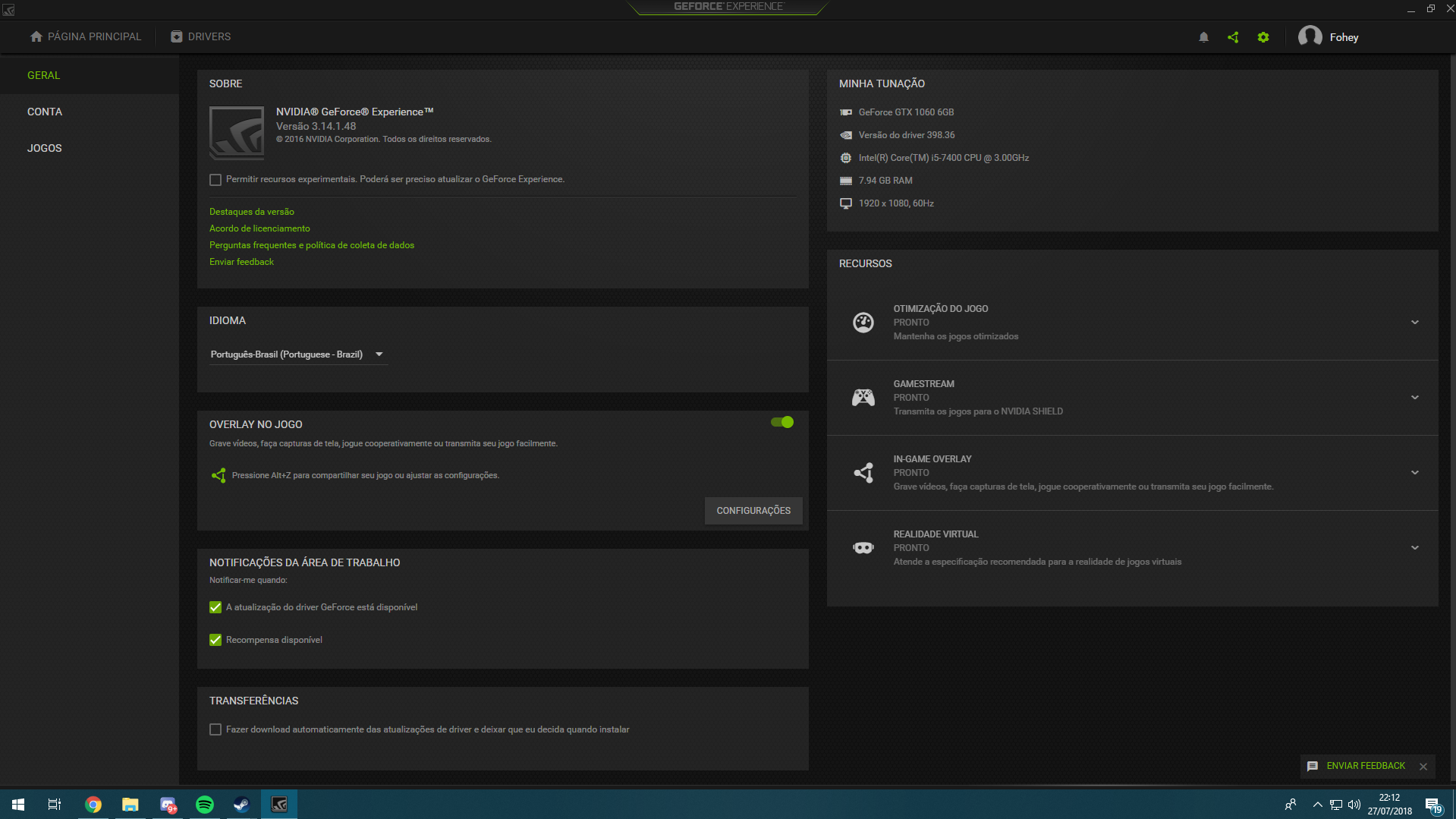This screenshot has height=819, width=1456.
Task: Open Perguntas frequentes data policy link
Action: (x=312, y=245)
